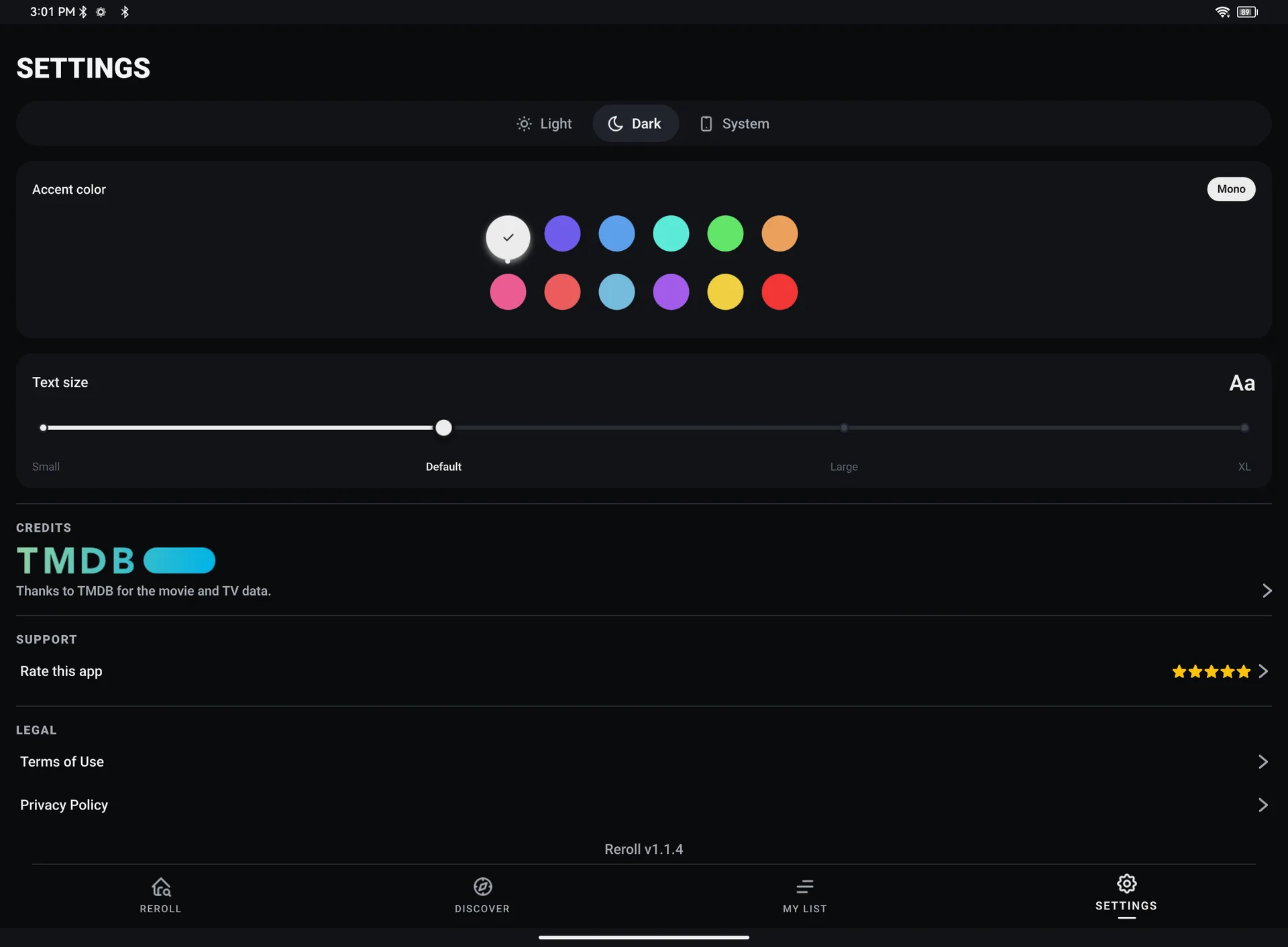
Task: Click Rate this app
Action: coord(61,671)
